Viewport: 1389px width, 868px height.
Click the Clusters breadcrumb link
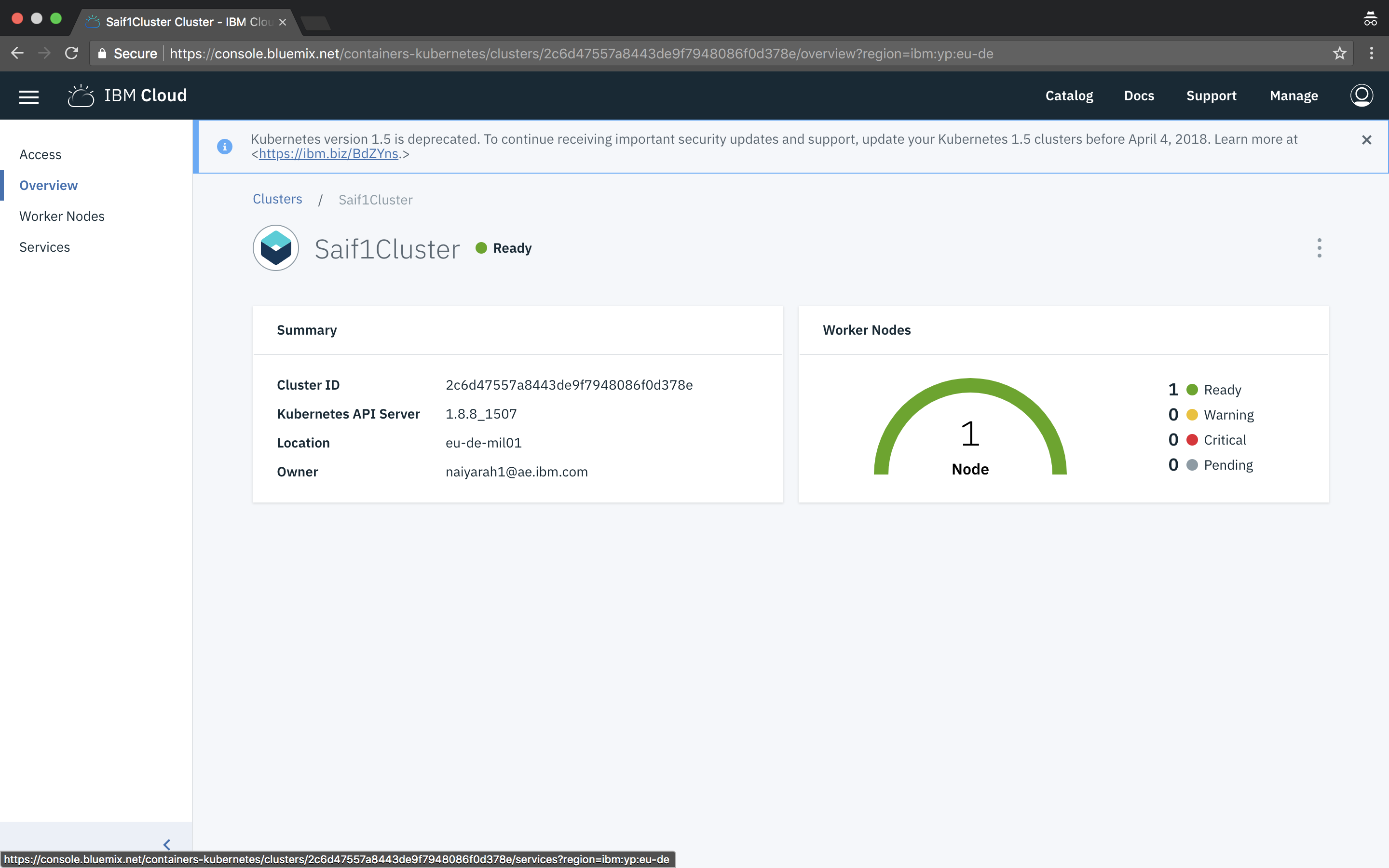277,199
